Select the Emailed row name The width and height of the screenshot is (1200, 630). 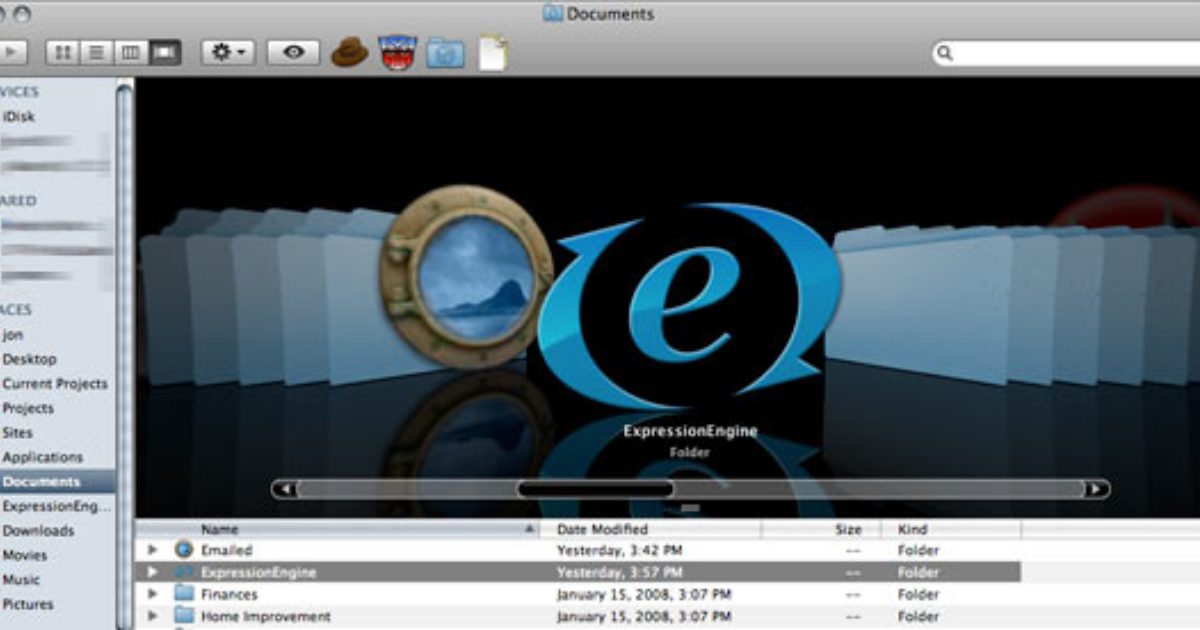click(x=227, y=550)
